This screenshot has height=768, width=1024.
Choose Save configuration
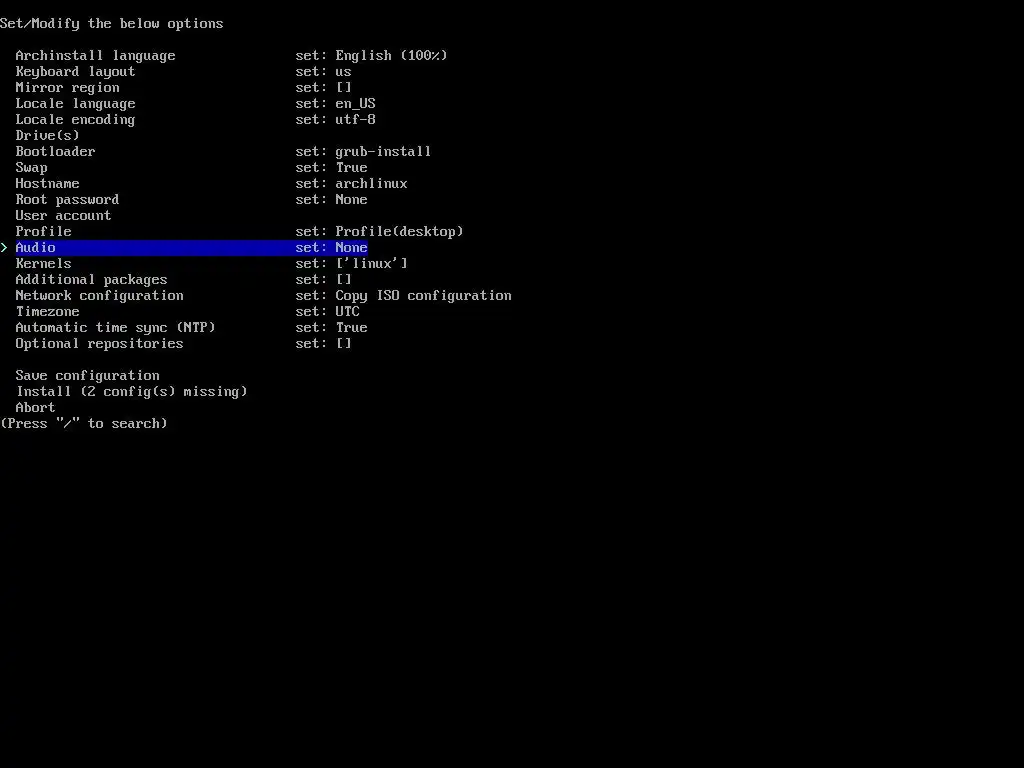pos(88,376)
